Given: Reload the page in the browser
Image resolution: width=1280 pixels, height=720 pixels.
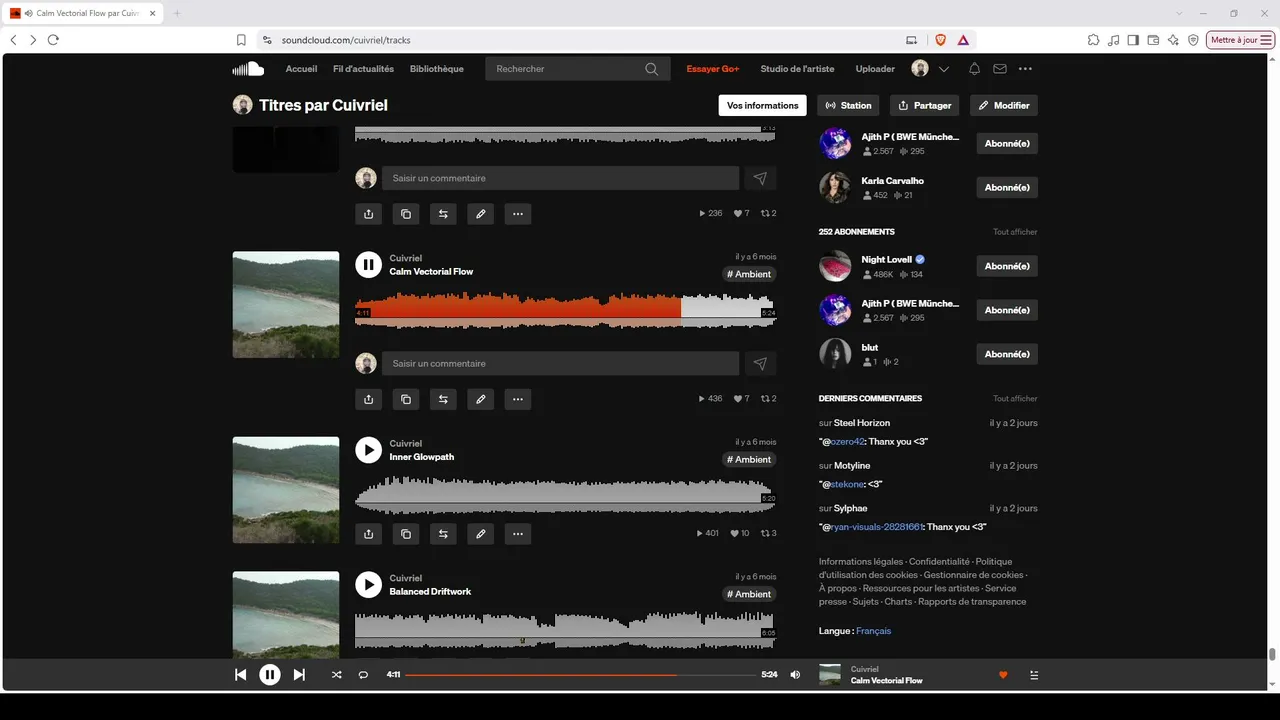Looking at the screenshot, I should pyautogui.click(x=53, y=40).
